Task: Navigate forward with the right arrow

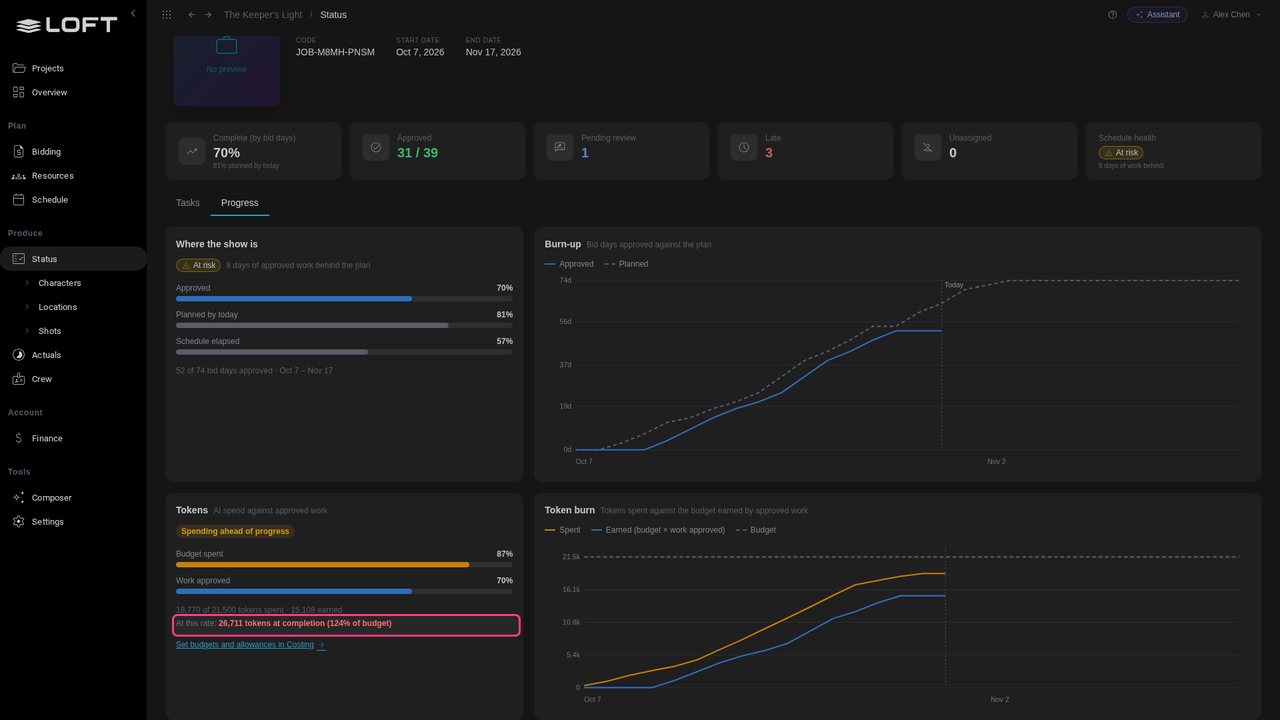Action: click(x=208, y=15)
